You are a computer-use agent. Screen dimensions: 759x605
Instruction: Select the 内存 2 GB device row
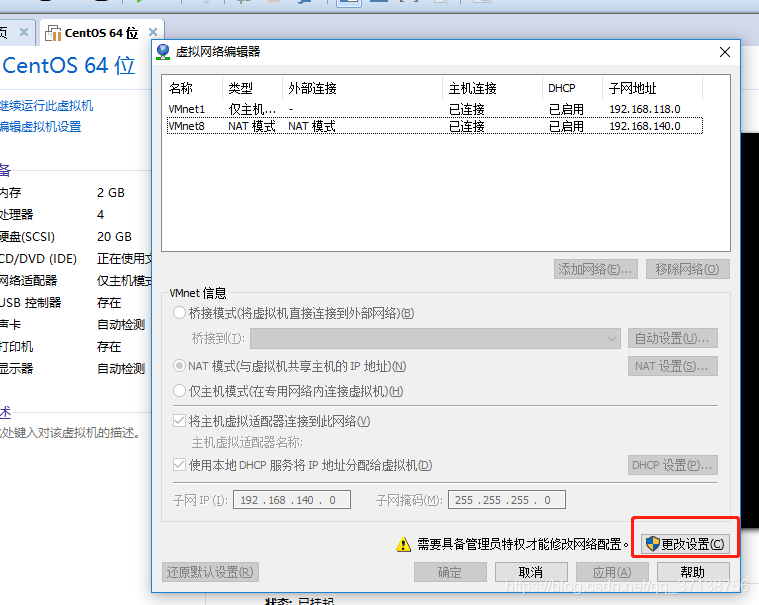pyautogui.click(x=76, y=193)
